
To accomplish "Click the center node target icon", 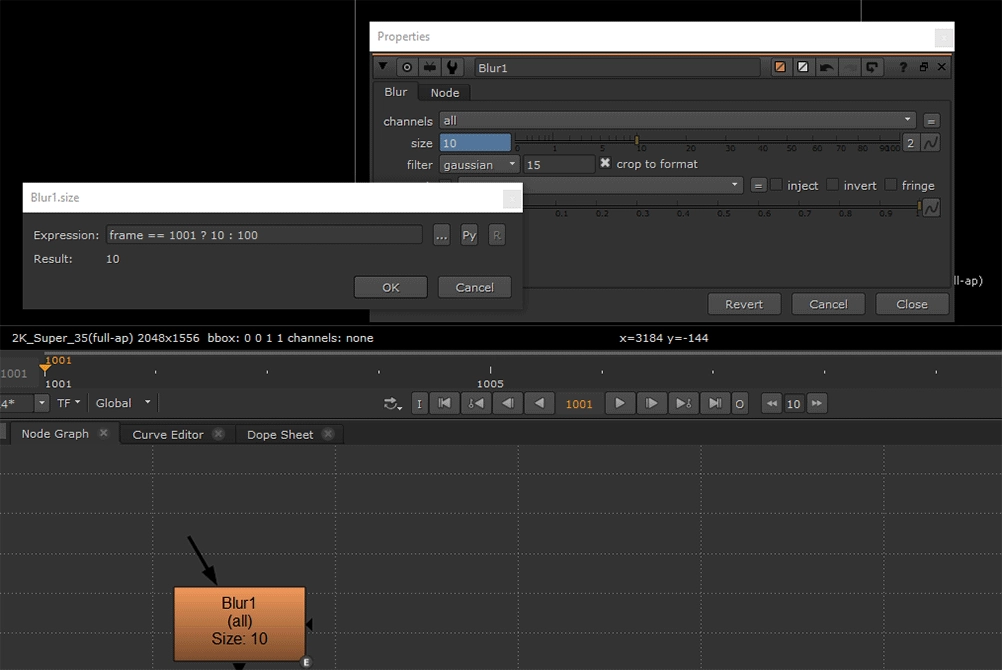I will [x=407, y=67].
